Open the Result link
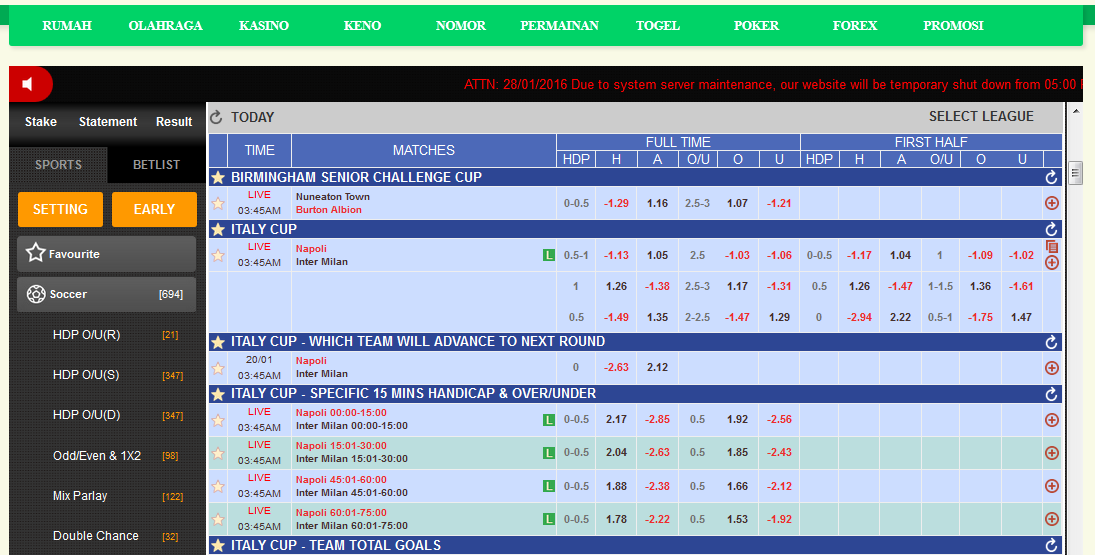 [x=174, y=121]
